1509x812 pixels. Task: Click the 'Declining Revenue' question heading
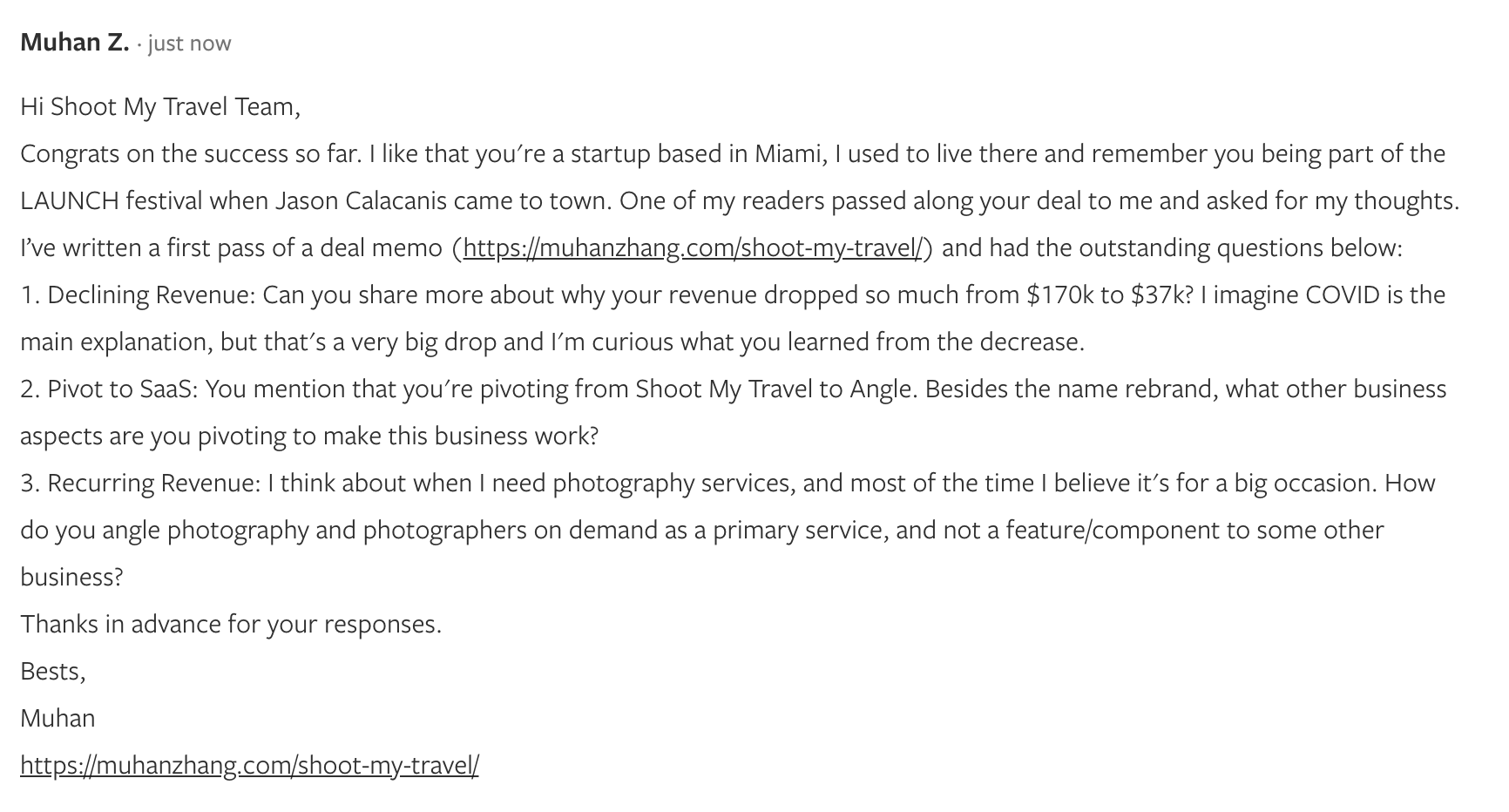[x=151, y=295]
